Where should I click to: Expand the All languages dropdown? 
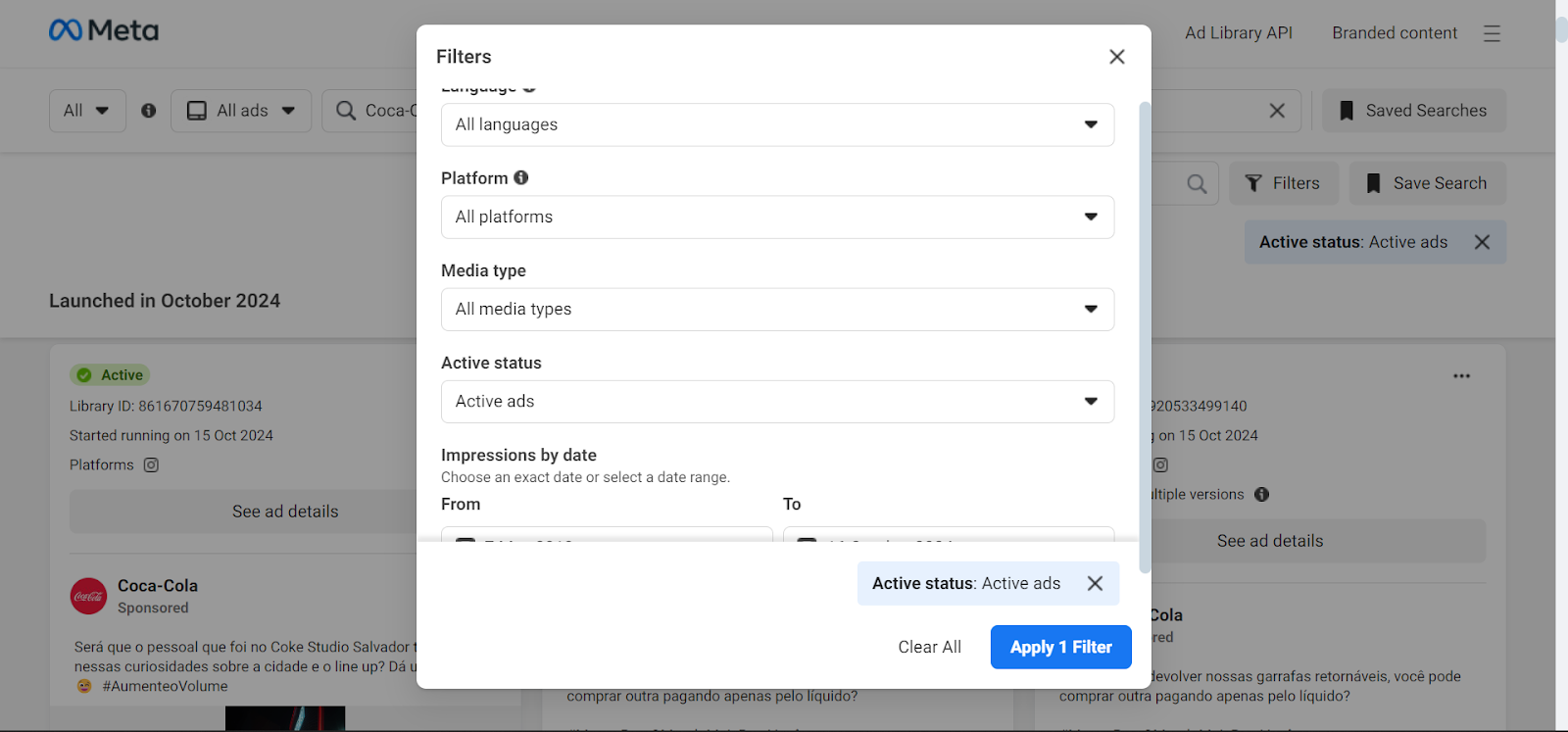(x=777, y=124)
